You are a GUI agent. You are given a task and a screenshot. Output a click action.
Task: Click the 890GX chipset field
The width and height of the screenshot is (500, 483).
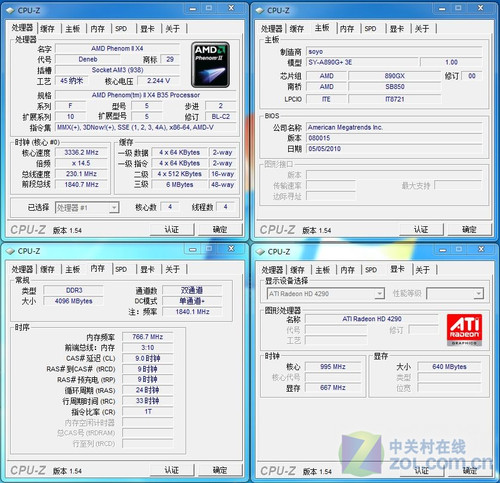click(395, 76)
